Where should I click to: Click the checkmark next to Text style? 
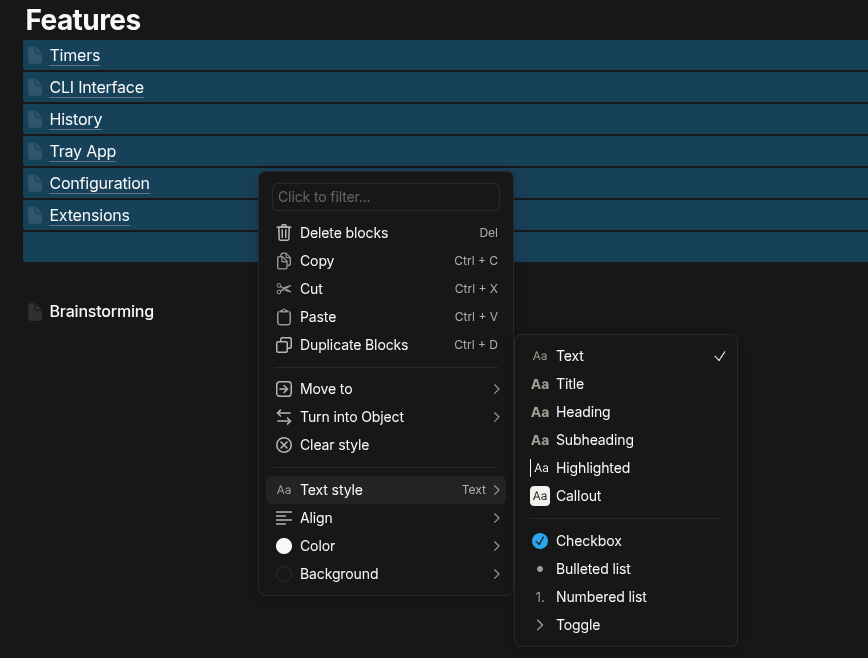[x=720, y=356]
